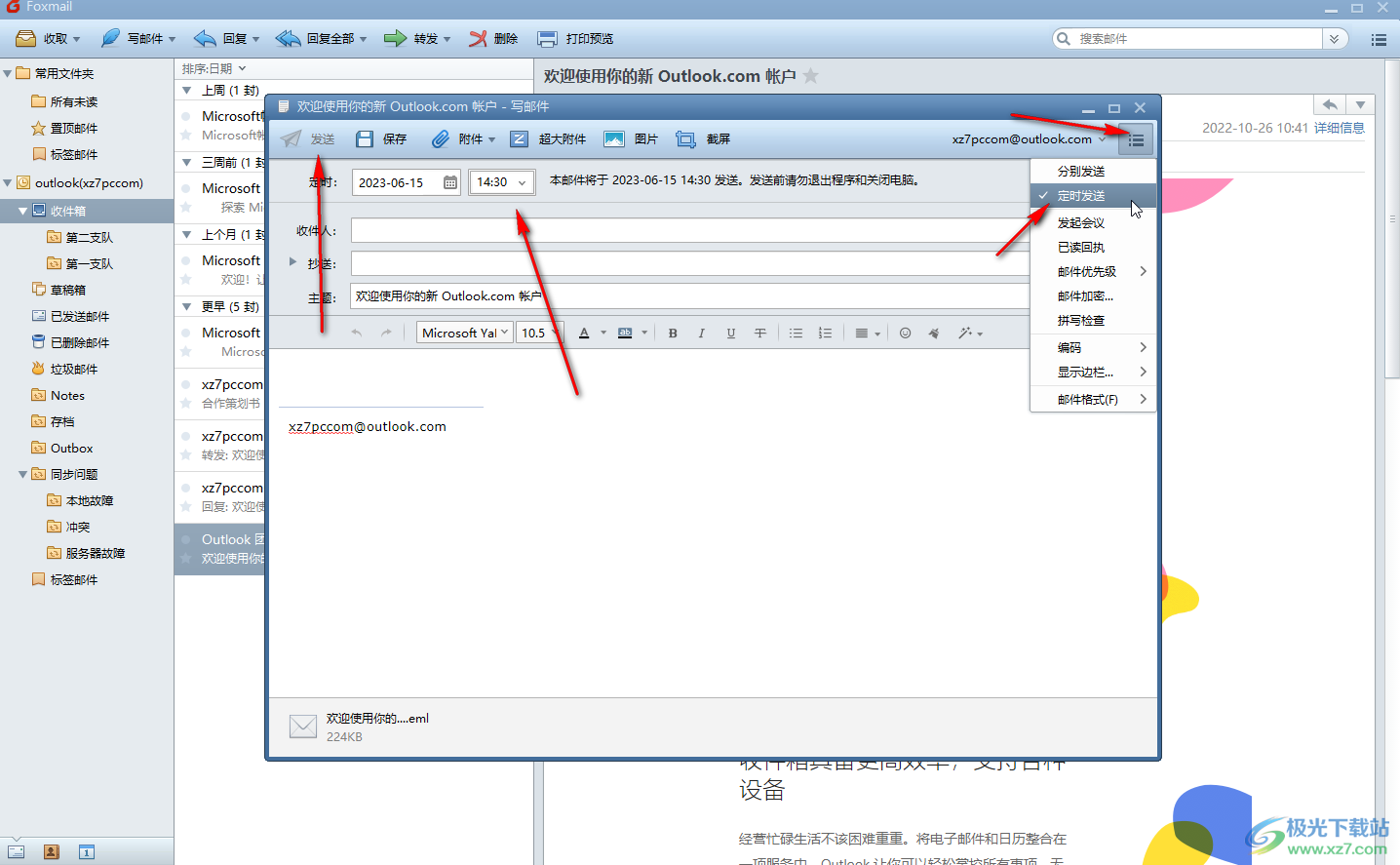The height and width of the screenshot is (865, 1400).
Task: Click Receive mail icon in main toolbar
Action: coord(25,39)
